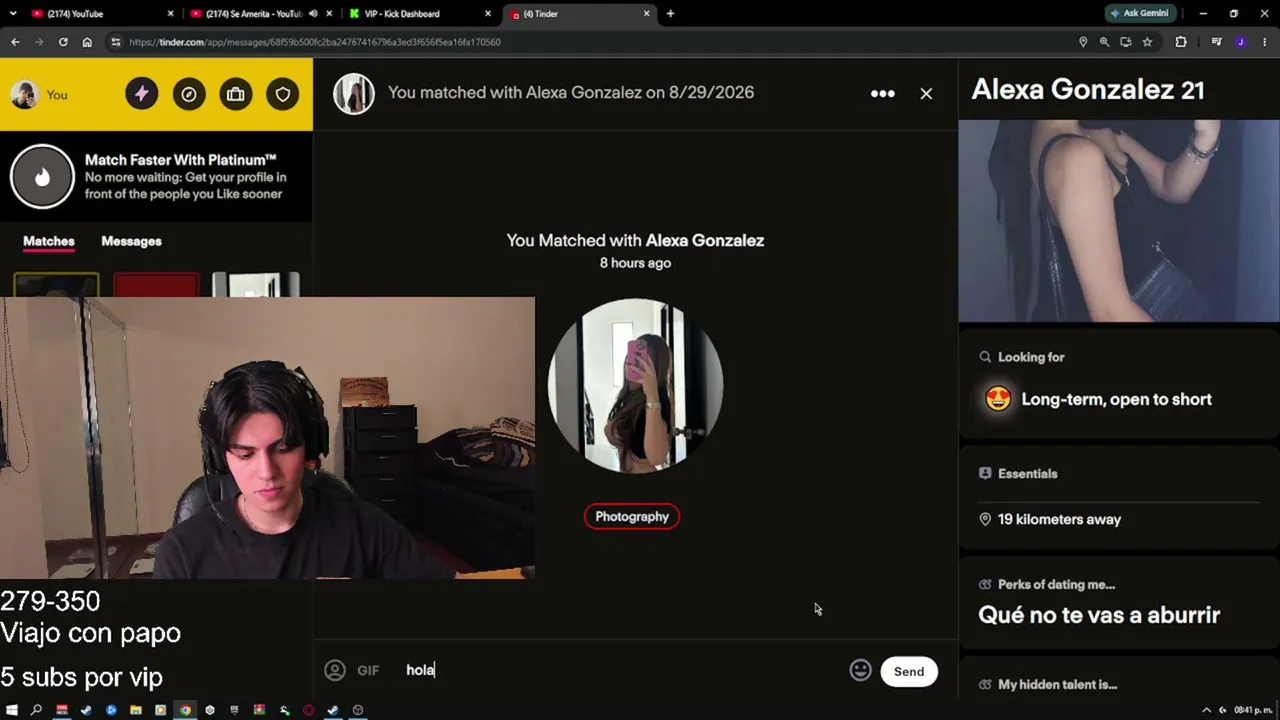Mute the Se Amerita YouTube tab audio

(313, 14)
